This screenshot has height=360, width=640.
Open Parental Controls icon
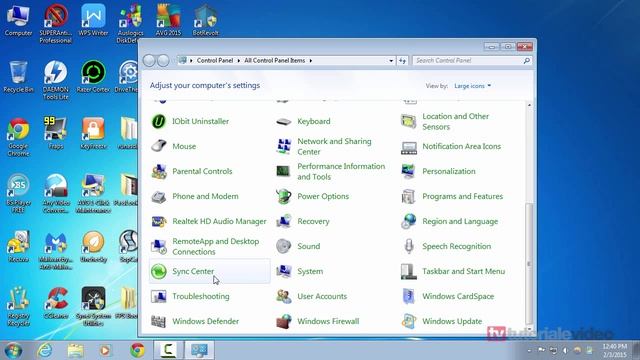coord(159,171)
